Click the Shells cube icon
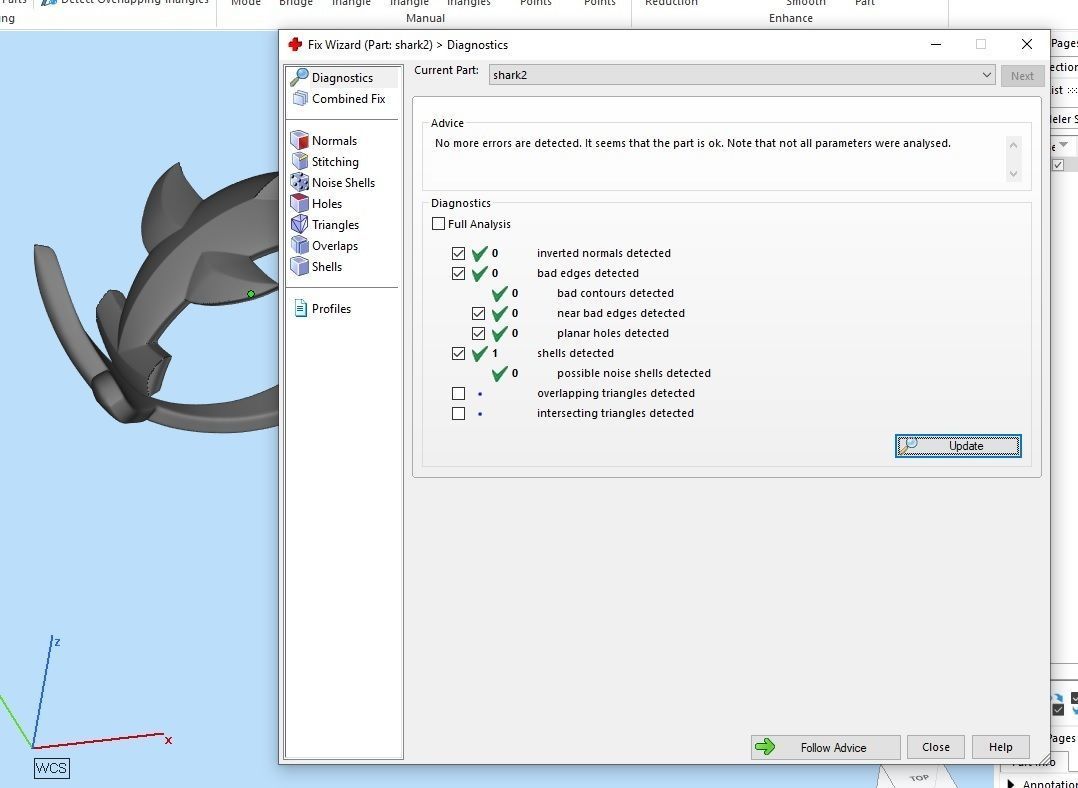The image size is (1078, 788). [x=300, y=267]
